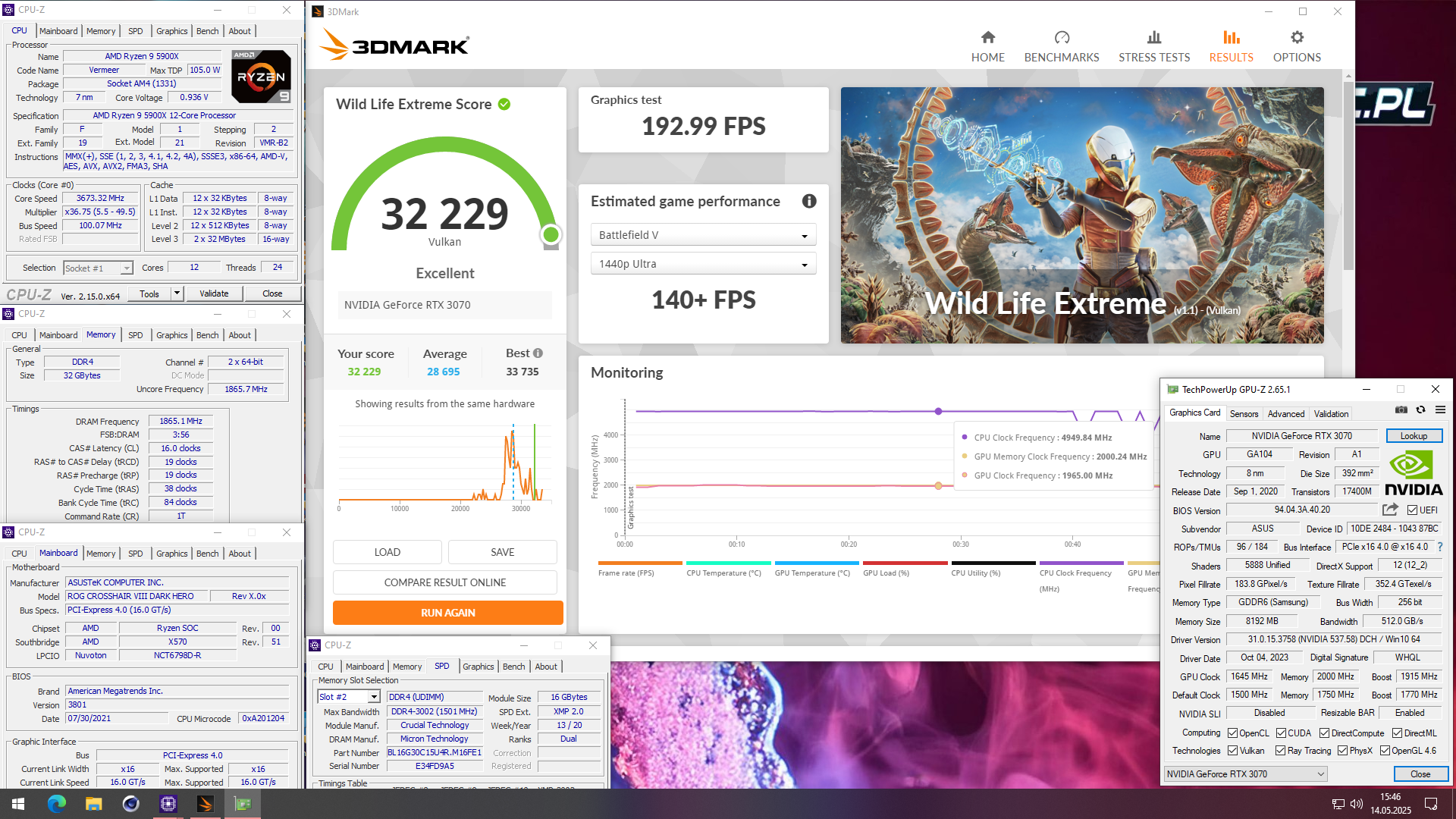Click the Cinema 4D taskbar icon
The height and width of the screenshot is (819, 1456).
pyautogui.click(x=130, y=804)
